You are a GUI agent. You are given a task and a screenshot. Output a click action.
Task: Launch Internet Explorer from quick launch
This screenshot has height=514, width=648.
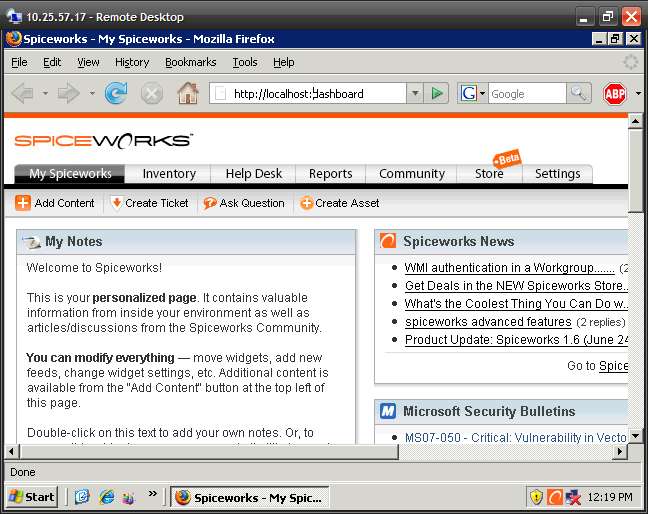coord(107,497)
